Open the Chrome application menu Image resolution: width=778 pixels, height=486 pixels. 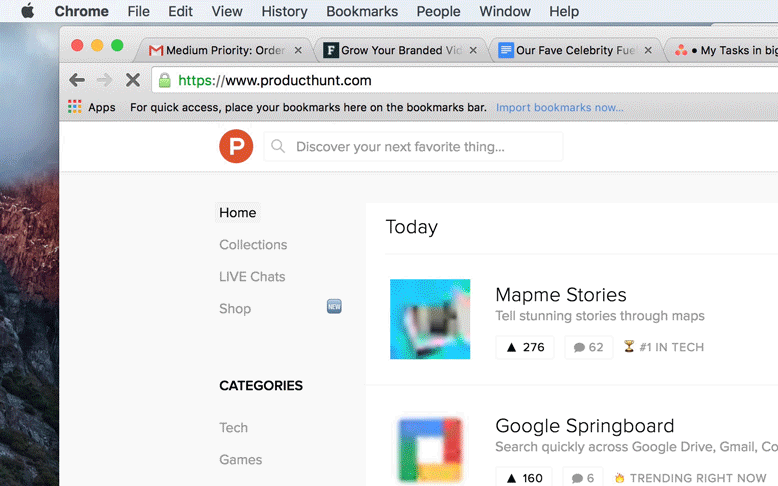pyautogui.click(x=81, y=11)
